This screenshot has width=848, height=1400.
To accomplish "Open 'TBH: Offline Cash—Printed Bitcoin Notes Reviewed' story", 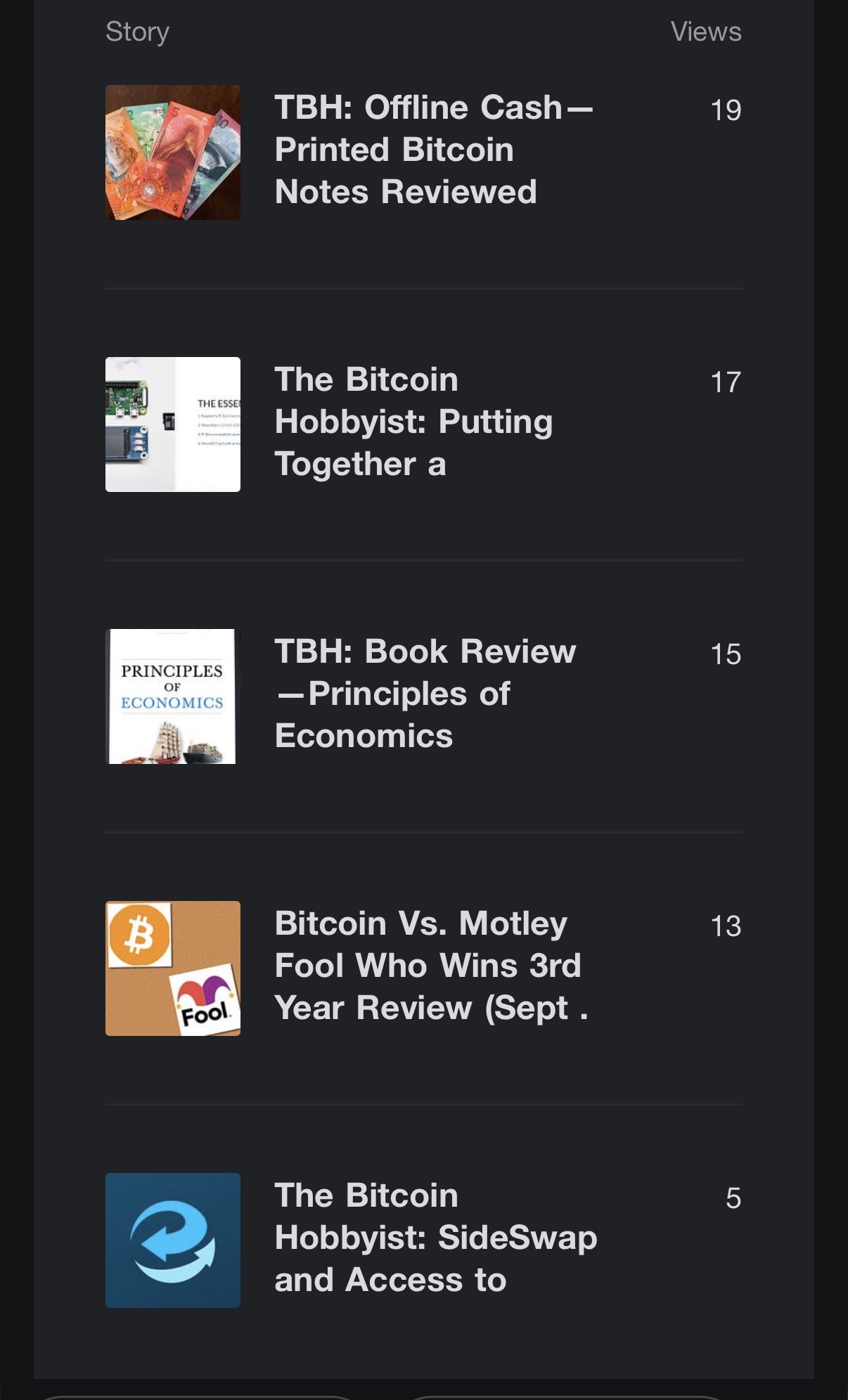I will click(x=433, y=150).
